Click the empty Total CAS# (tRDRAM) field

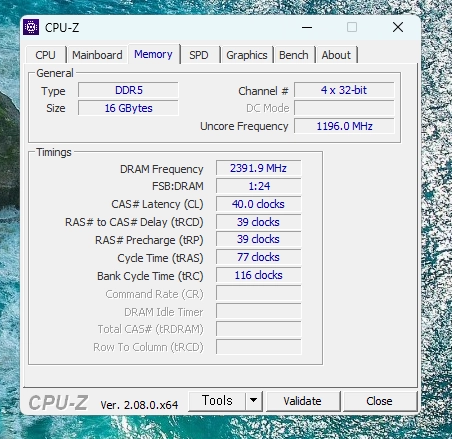258,329
